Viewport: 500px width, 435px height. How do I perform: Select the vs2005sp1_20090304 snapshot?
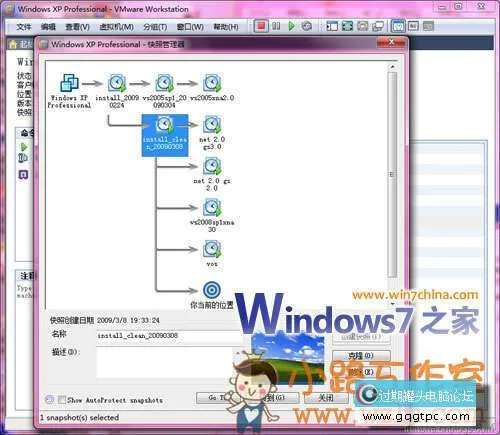coord(164,91)
